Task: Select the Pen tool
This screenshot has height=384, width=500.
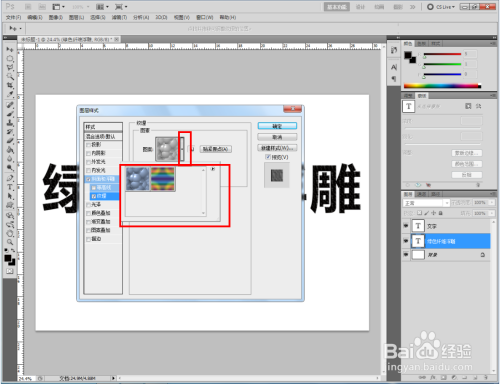Action: (10, 178)
